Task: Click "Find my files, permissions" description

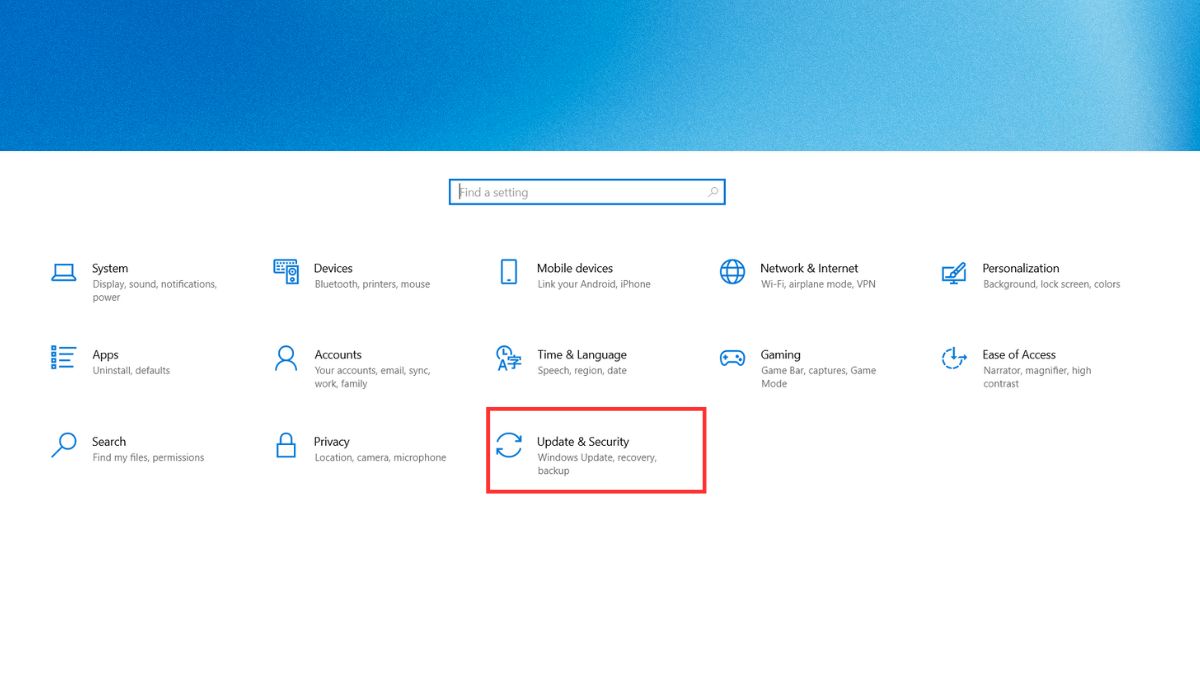Action: click(148, 458)
